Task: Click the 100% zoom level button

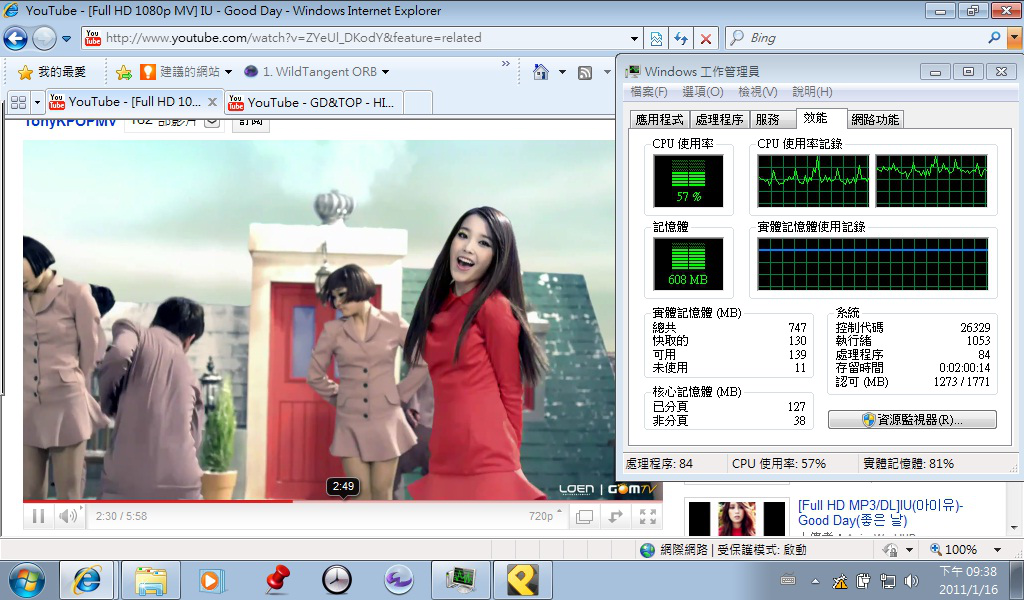Action: tap(953, 550)
